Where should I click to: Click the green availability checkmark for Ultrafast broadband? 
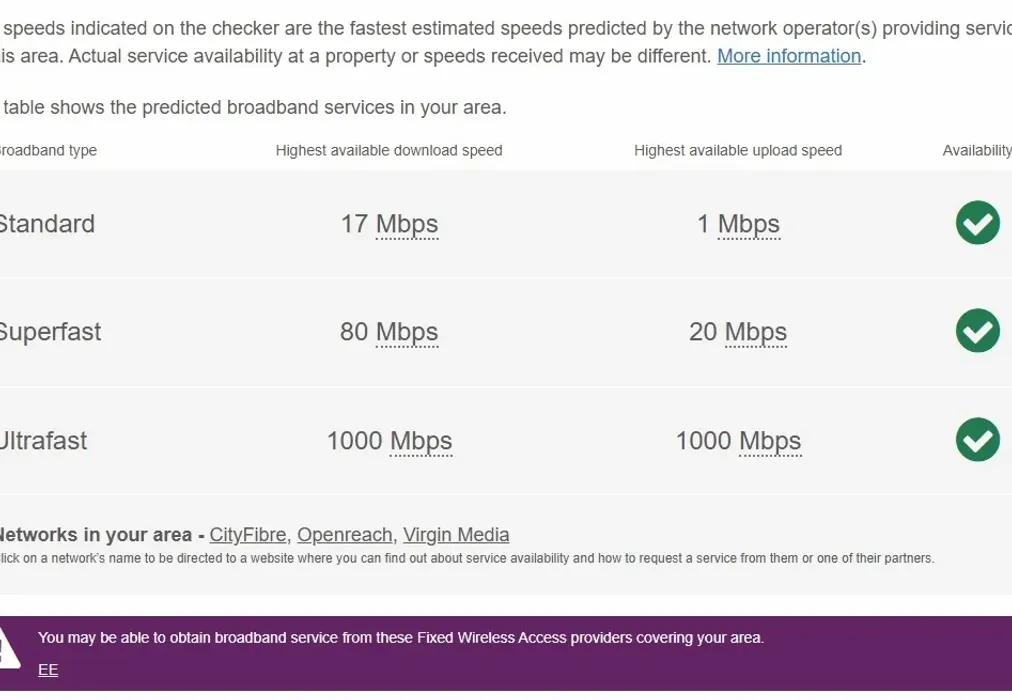coord(977,440)
